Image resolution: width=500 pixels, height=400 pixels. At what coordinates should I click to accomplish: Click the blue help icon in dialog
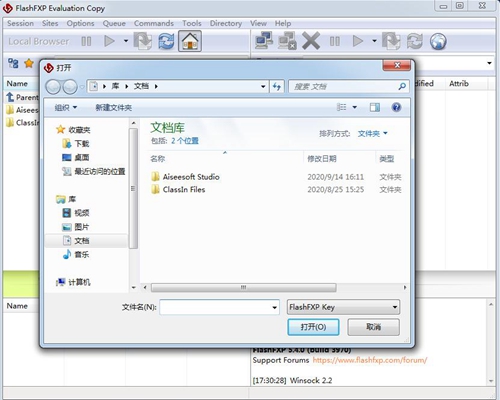[x=396, y=107]
